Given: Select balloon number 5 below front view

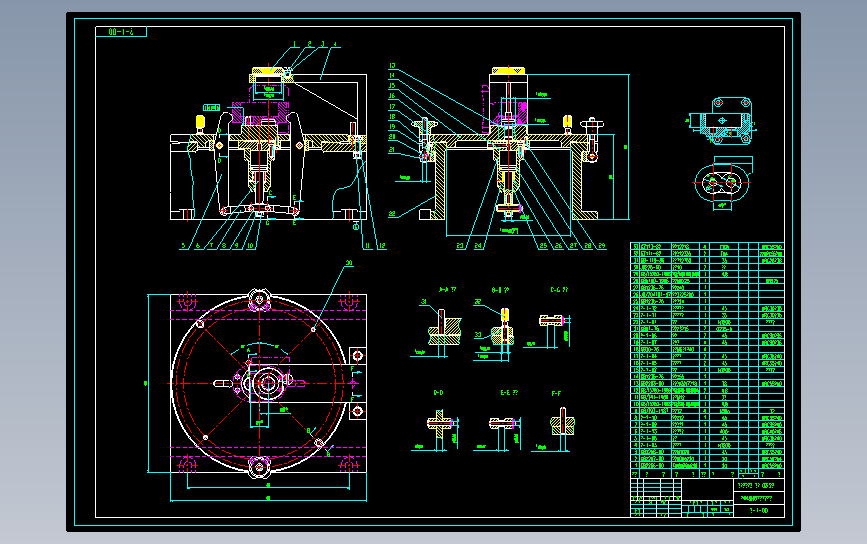Looking at the screenshot, I should tap(184, 246).
